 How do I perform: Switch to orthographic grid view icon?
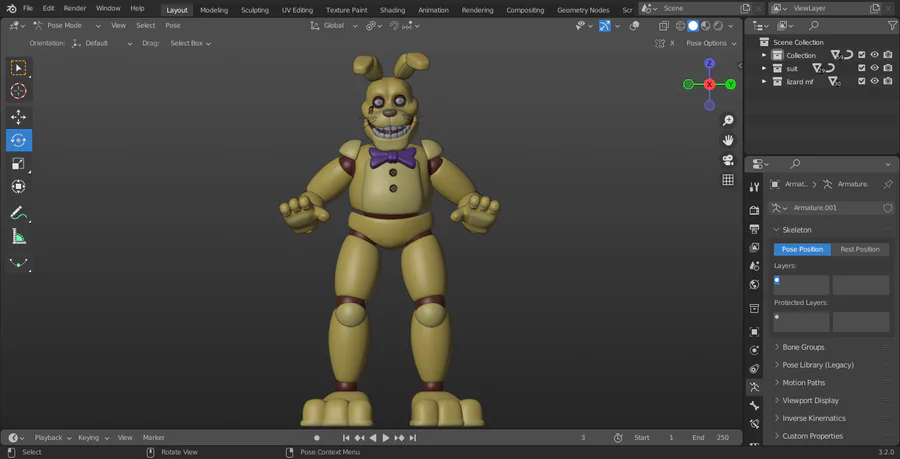[x=728, y=180]
